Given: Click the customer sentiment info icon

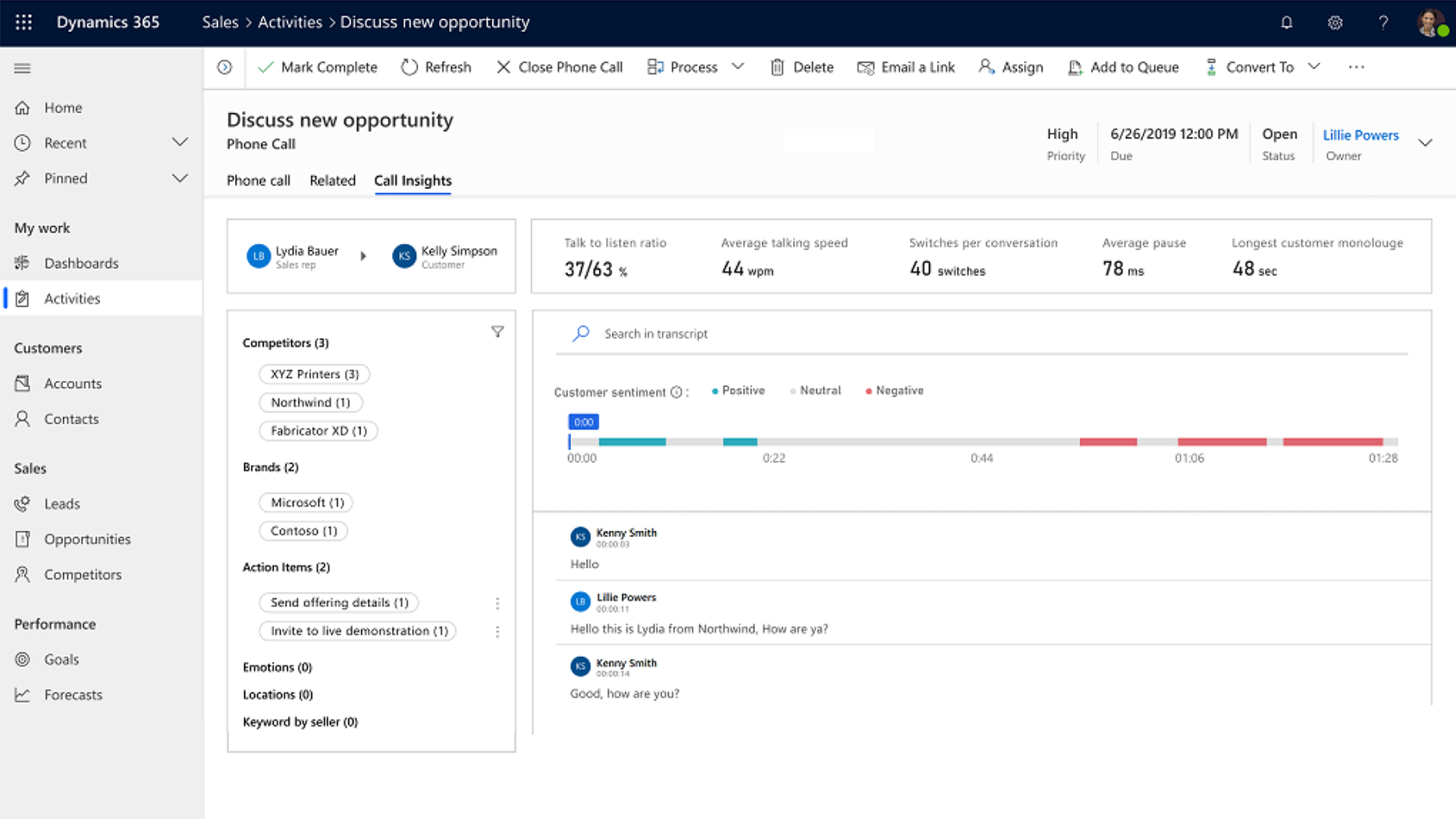Looking at the screenshot, I should tap(676, 392).
